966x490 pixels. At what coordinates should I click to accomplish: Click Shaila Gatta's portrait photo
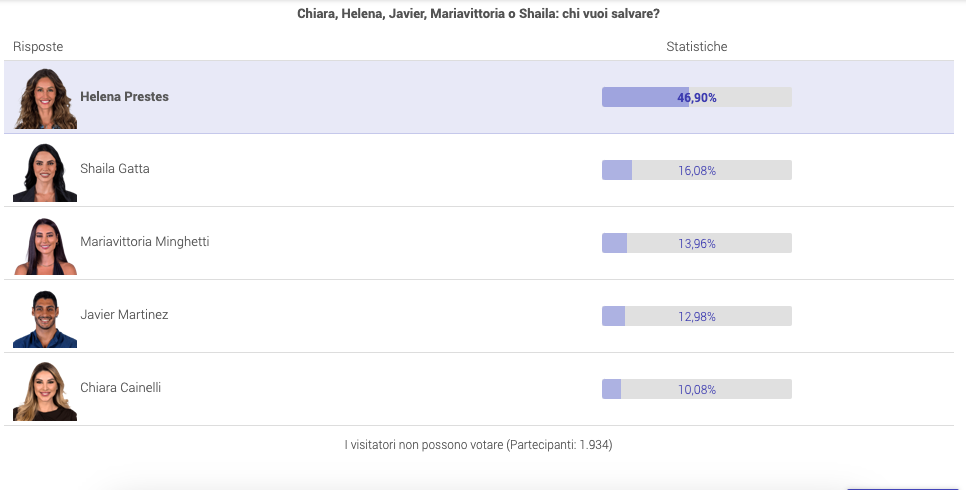click(45, 171)
